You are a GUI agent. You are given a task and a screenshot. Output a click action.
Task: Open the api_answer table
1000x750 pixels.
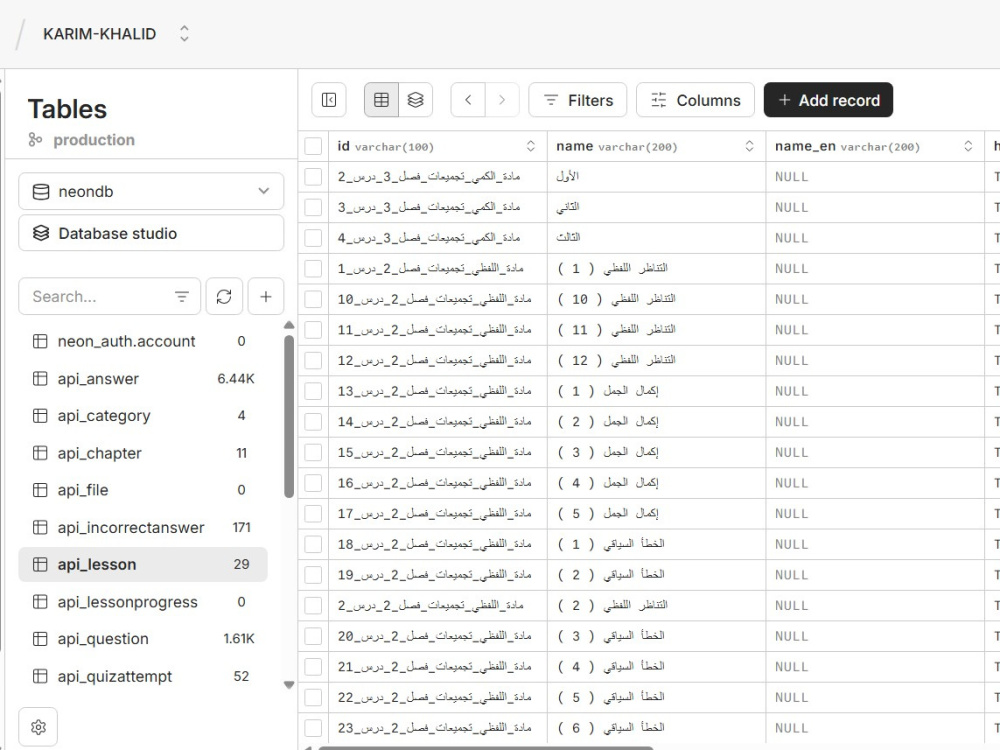143,379
